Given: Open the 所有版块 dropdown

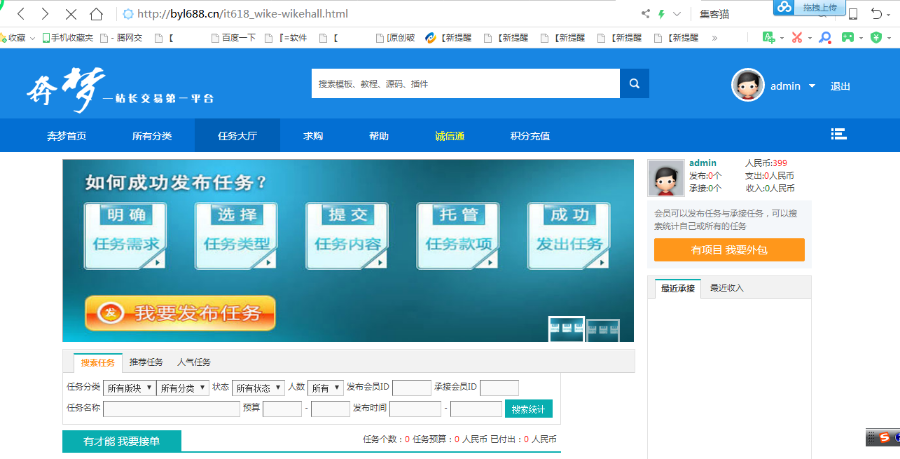Looking at the screenshot, I should point(130,388).
